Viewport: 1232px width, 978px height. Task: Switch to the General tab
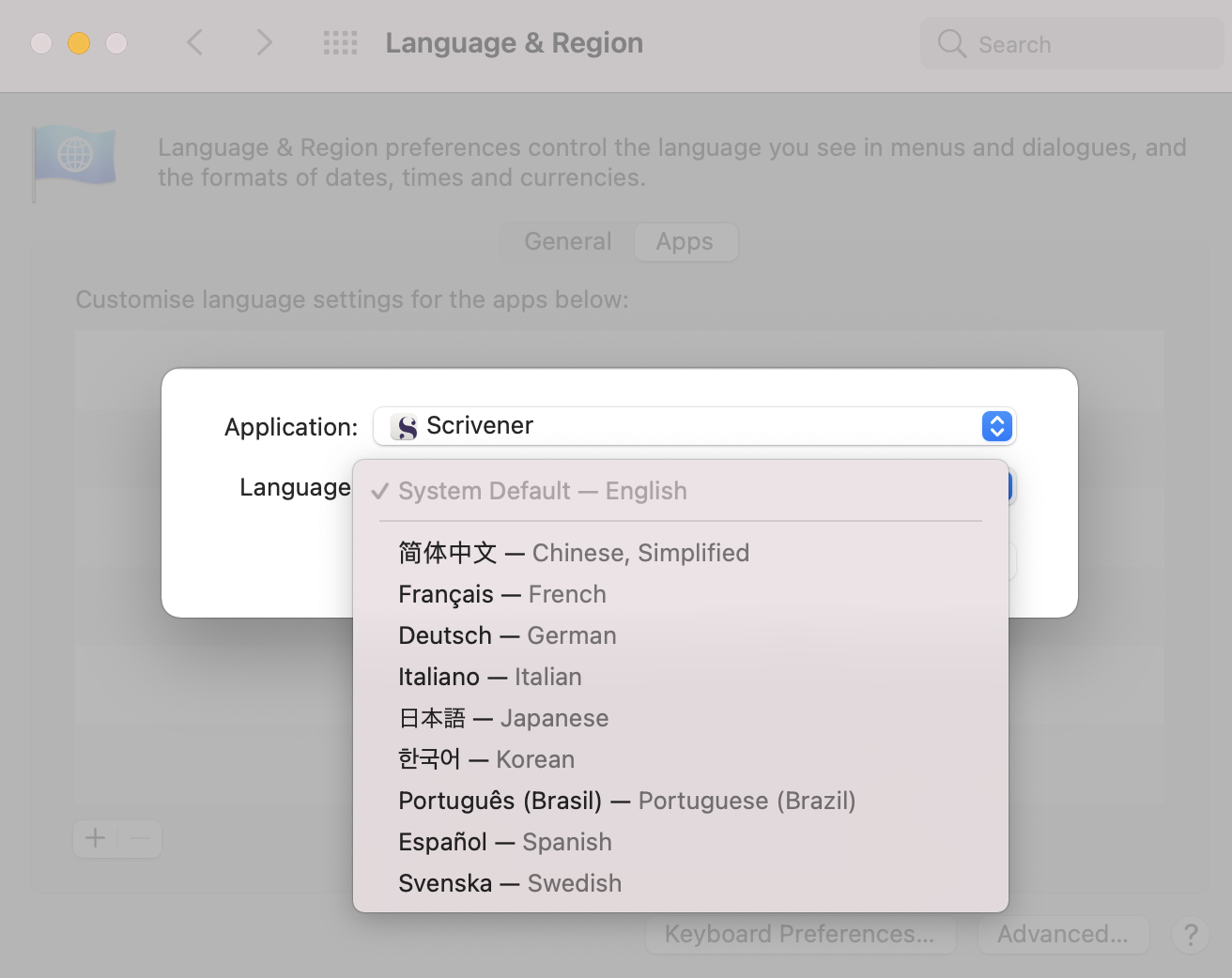tap(567, 241)
